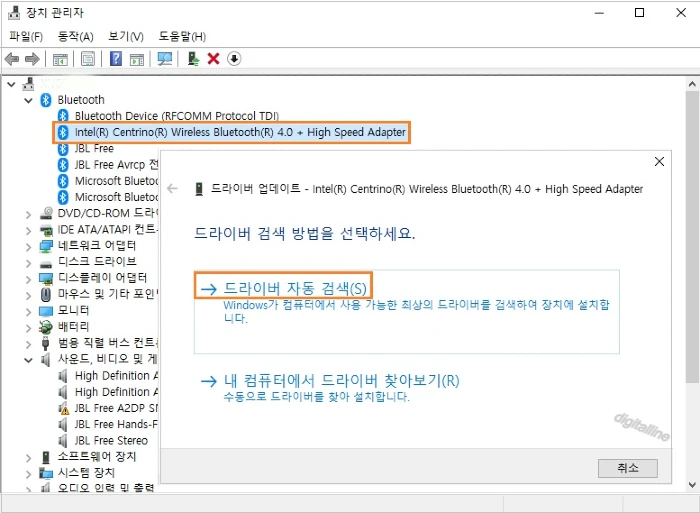700x513 pixels.
Task: Expand the 배터리 category
Action: pyautogui.click(x=28, y=328)
